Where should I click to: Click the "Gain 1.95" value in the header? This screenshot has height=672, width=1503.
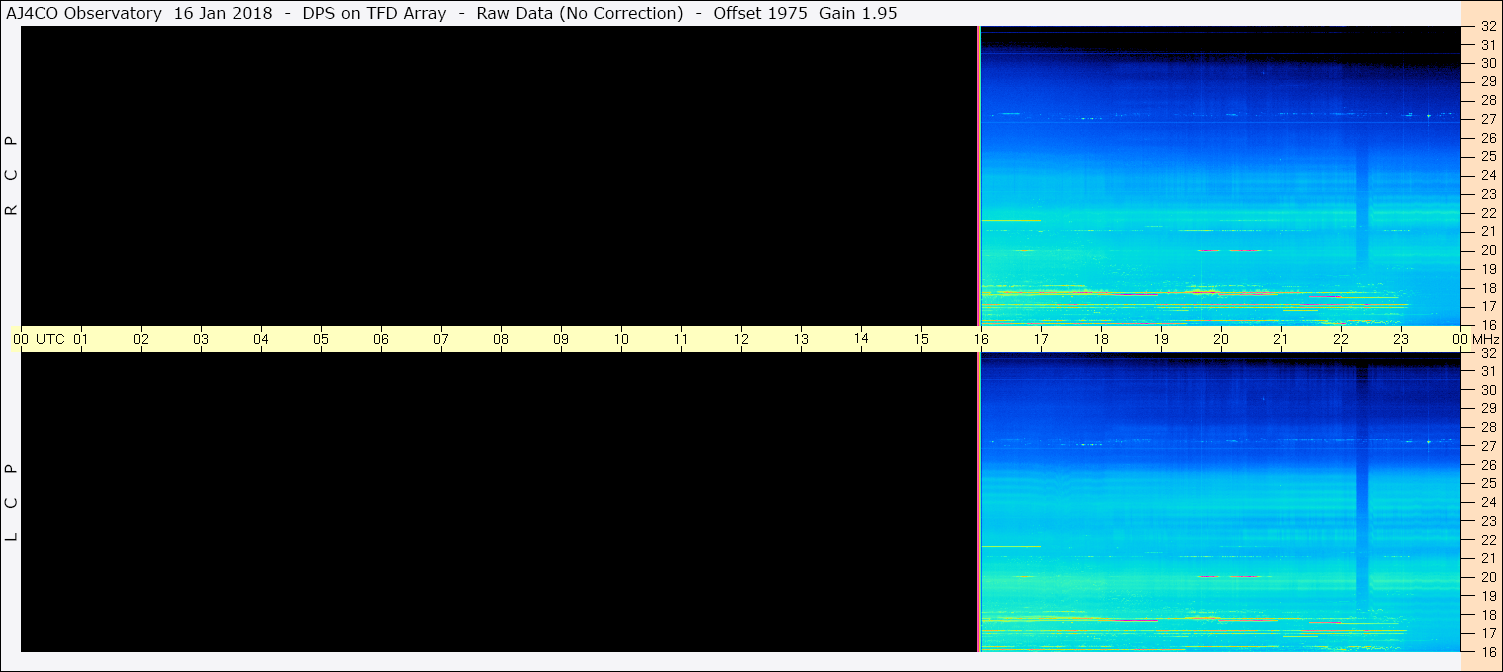coord(858,13)
